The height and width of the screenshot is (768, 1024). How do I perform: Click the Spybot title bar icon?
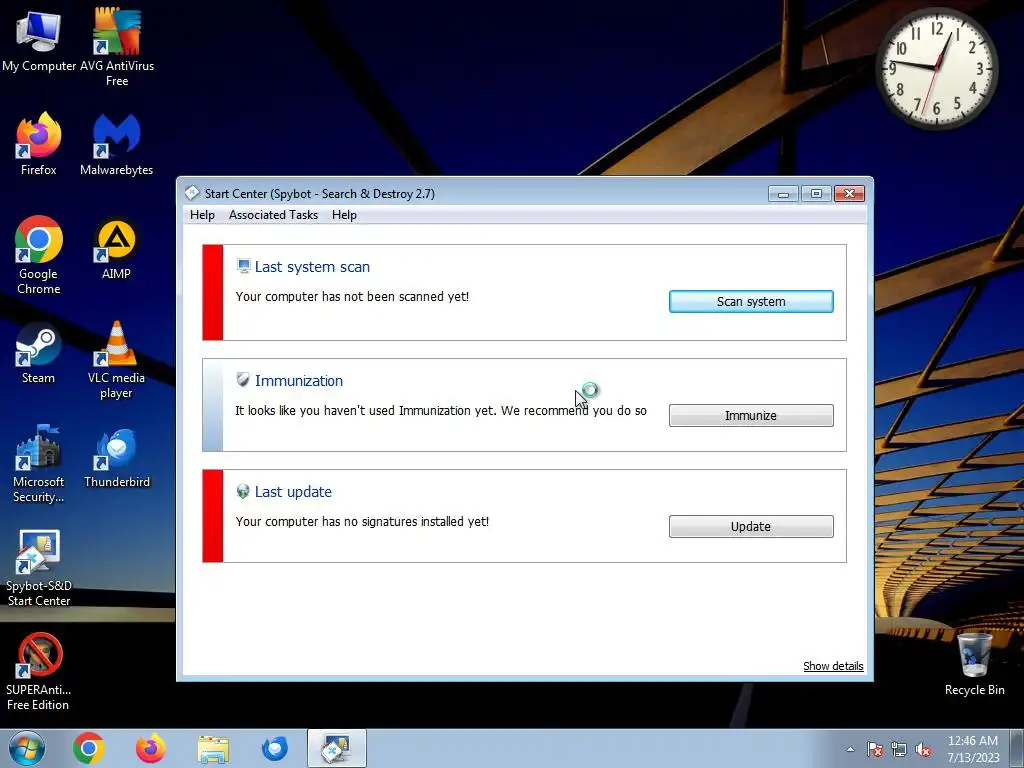[x=192, y=193]
